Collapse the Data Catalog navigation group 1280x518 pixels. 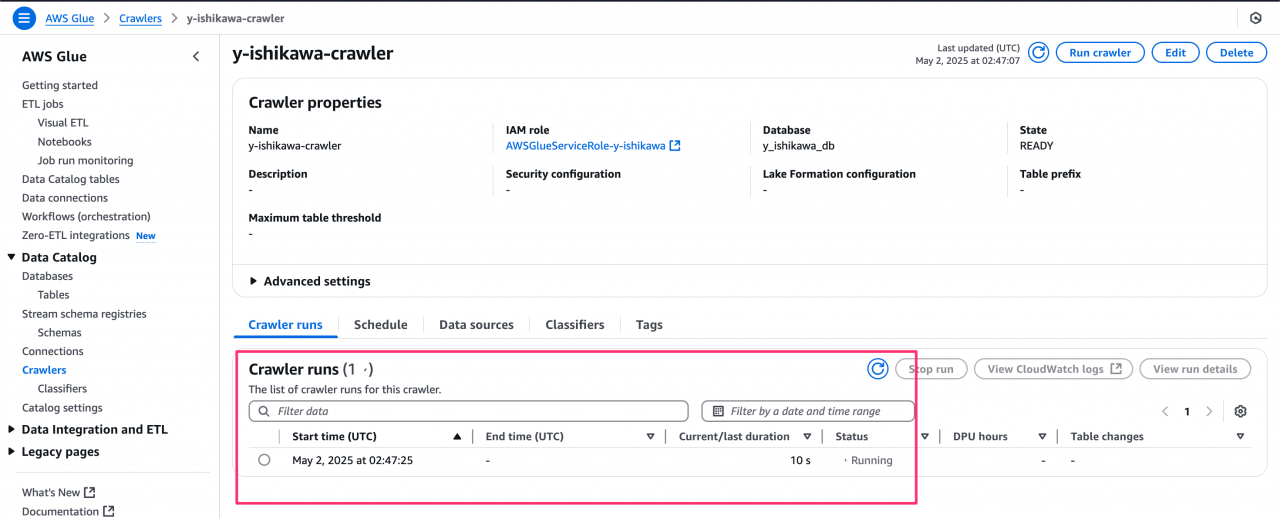click(x=11, y=257)
